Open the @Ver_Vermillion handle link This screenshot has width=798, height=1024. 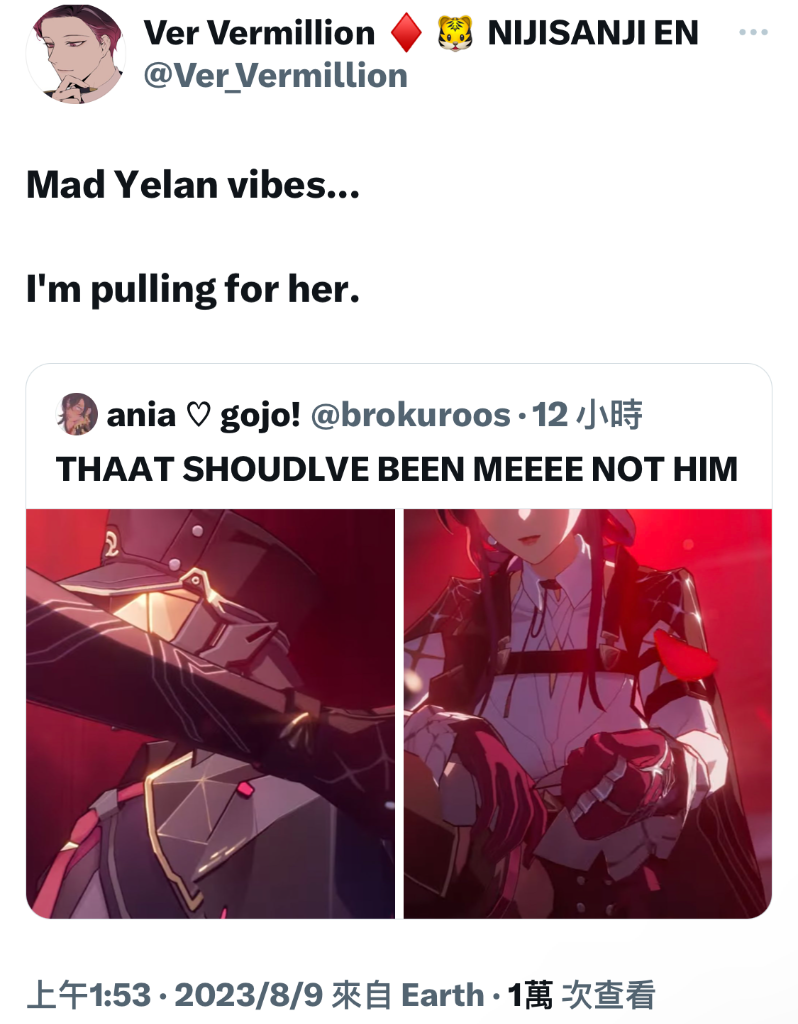point(275,76)
